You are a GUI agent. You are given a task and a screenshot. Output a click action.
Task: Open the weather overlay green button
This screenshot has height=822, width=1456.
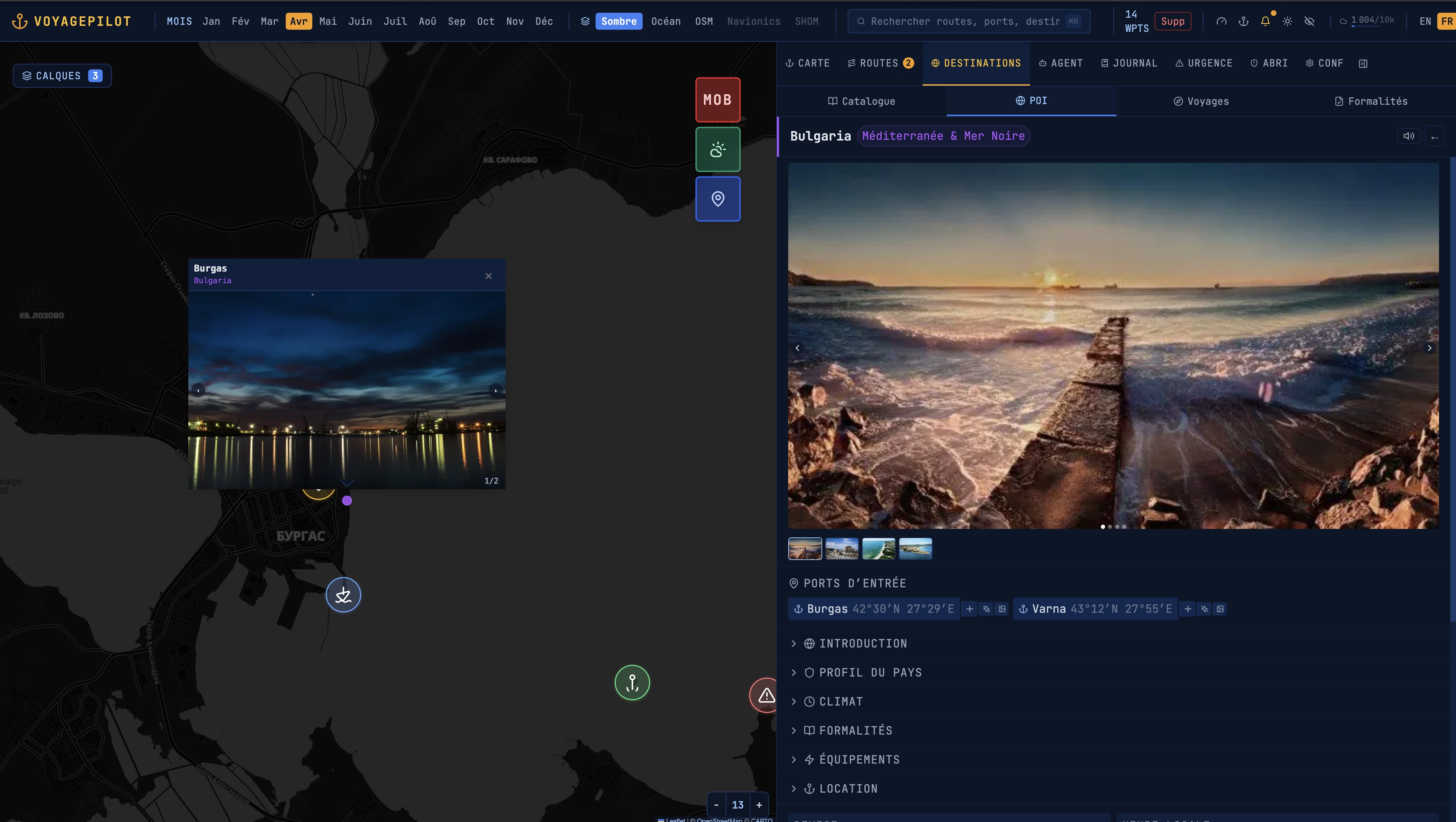[717, 149]
